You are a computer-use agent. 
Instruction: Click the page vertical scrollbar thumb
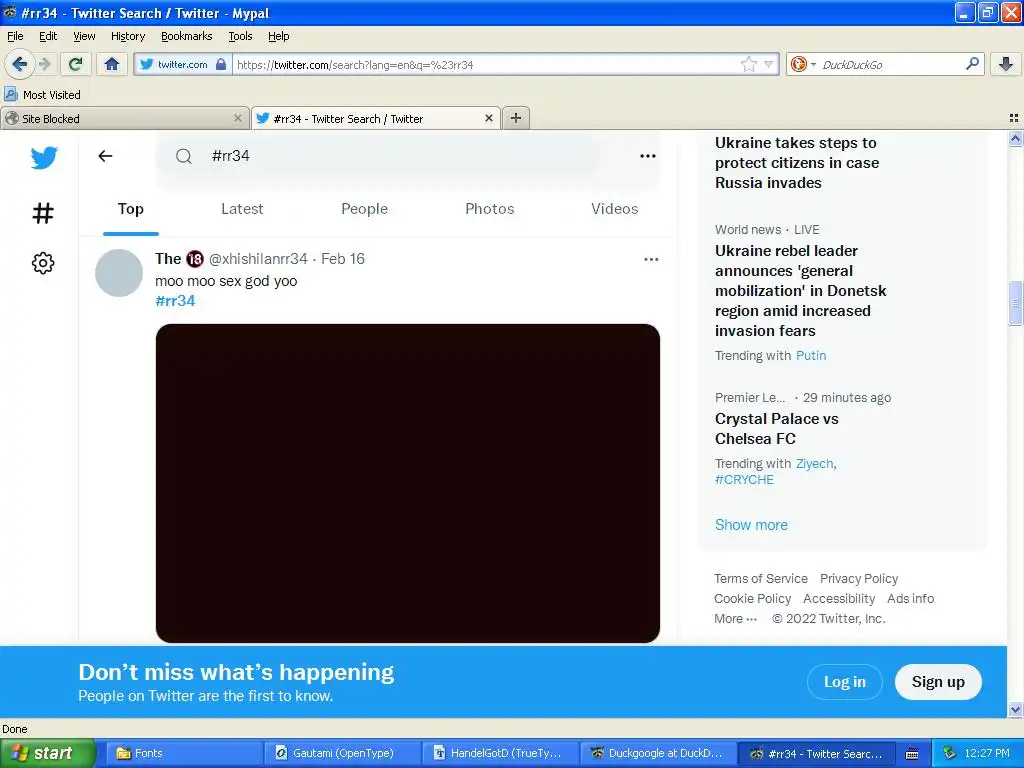click(1015, 303)
